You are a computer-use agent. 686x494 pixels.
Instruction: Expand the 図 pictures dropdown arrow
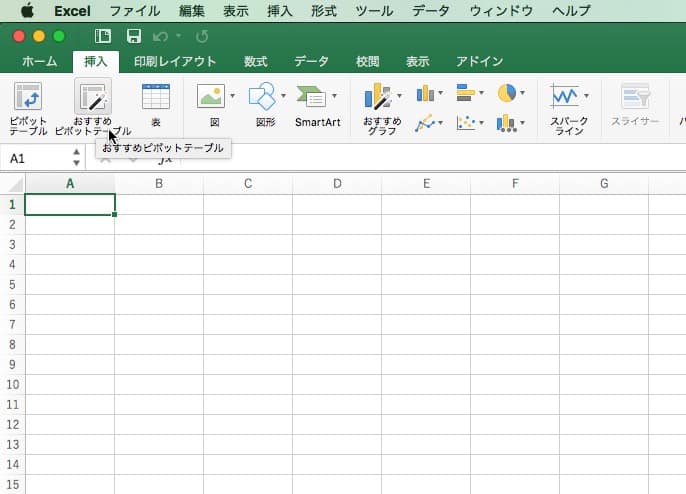[232, 96]
